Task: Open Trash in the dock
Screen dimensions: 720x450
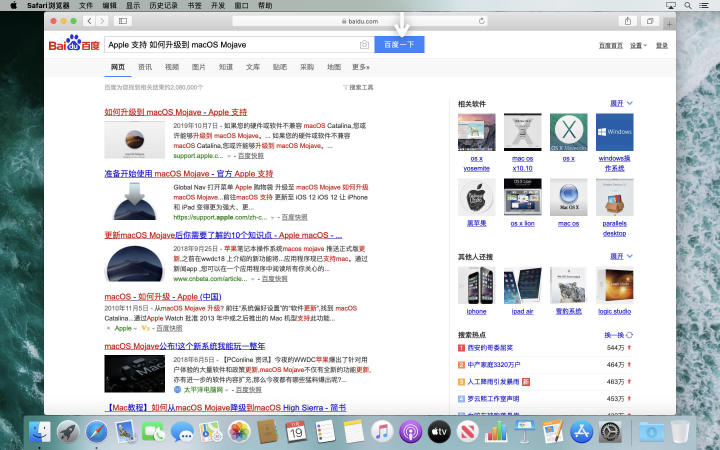Action: click(x=680, y=432)
